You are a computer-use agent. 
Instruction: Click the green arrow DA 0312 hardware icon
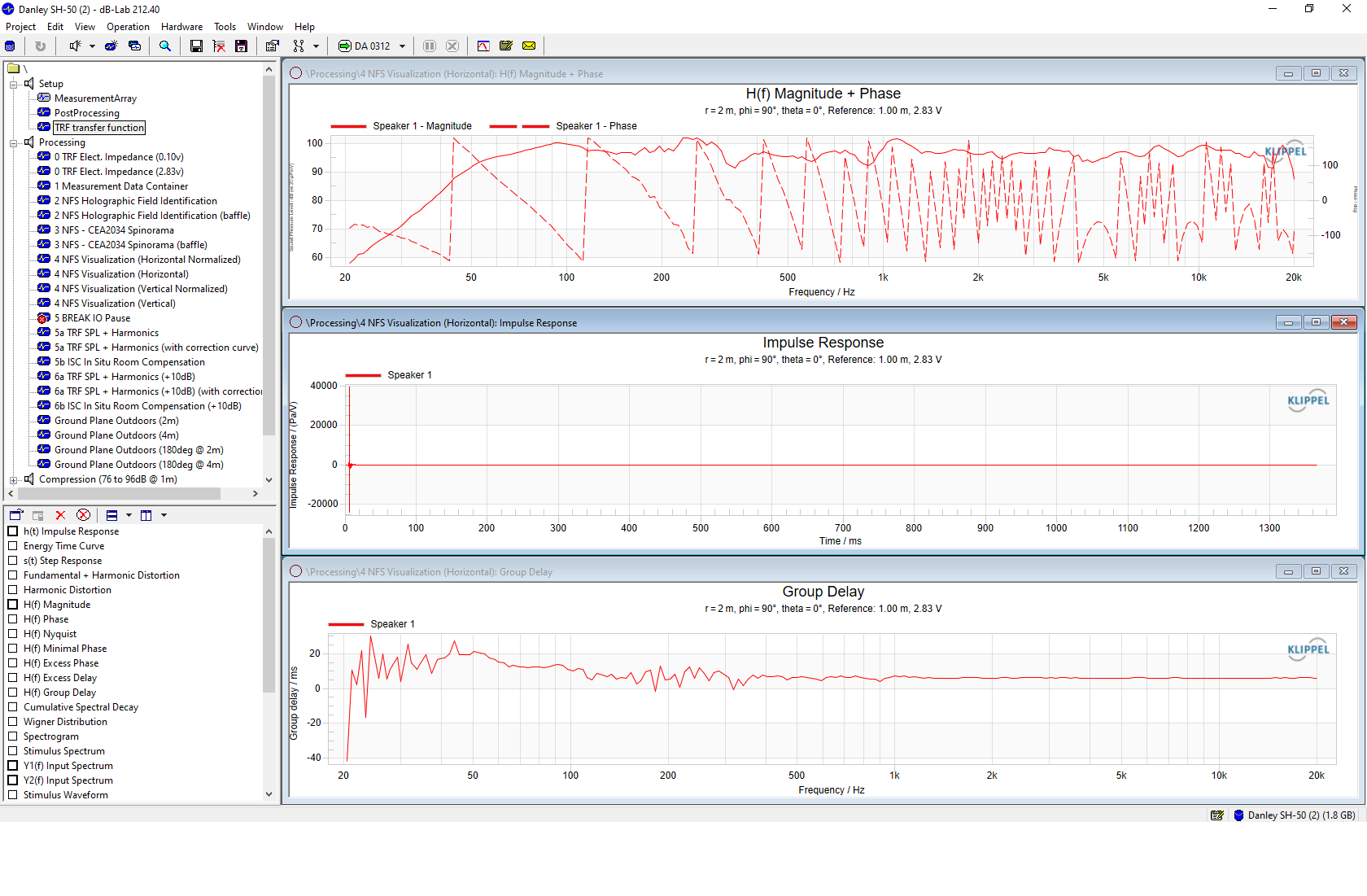[x=345, y=46]
